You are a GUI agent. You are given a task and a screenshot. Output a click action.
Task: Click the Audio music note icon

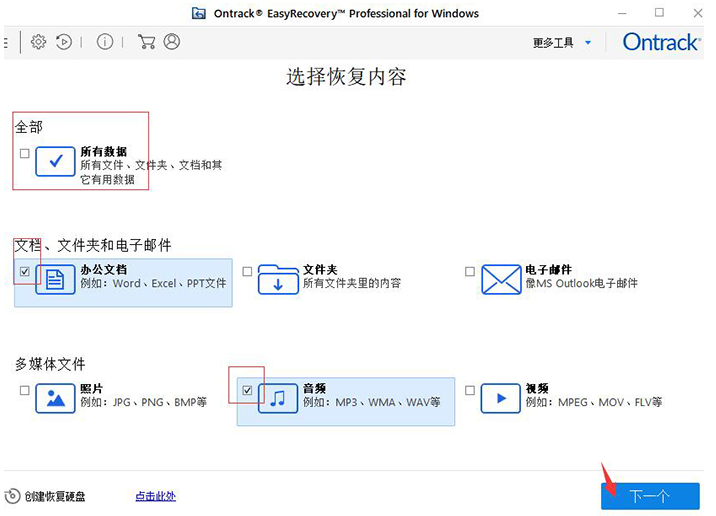click(x=278, y=398)
